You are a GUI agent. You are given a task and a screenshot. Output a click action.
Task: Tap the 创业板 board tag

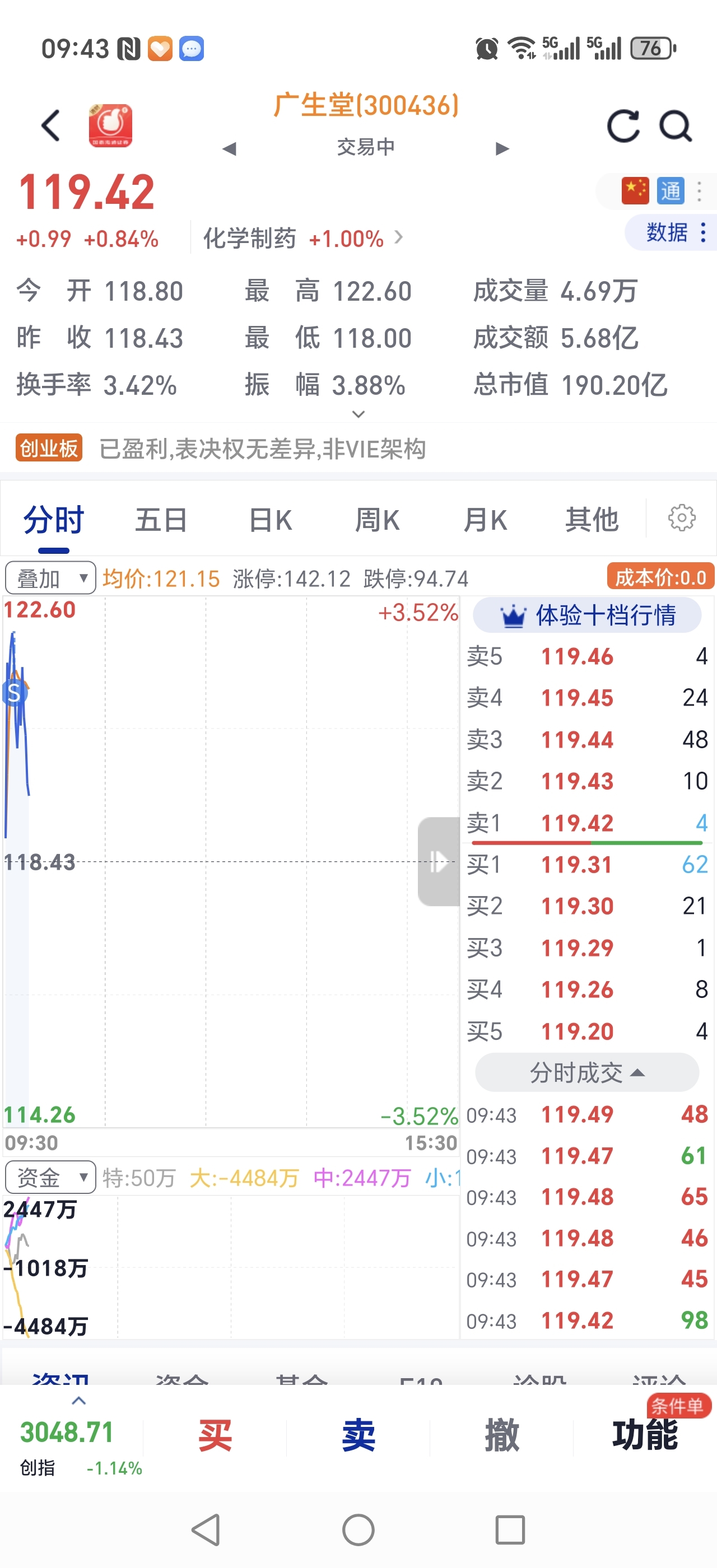[x=49, y=448]
